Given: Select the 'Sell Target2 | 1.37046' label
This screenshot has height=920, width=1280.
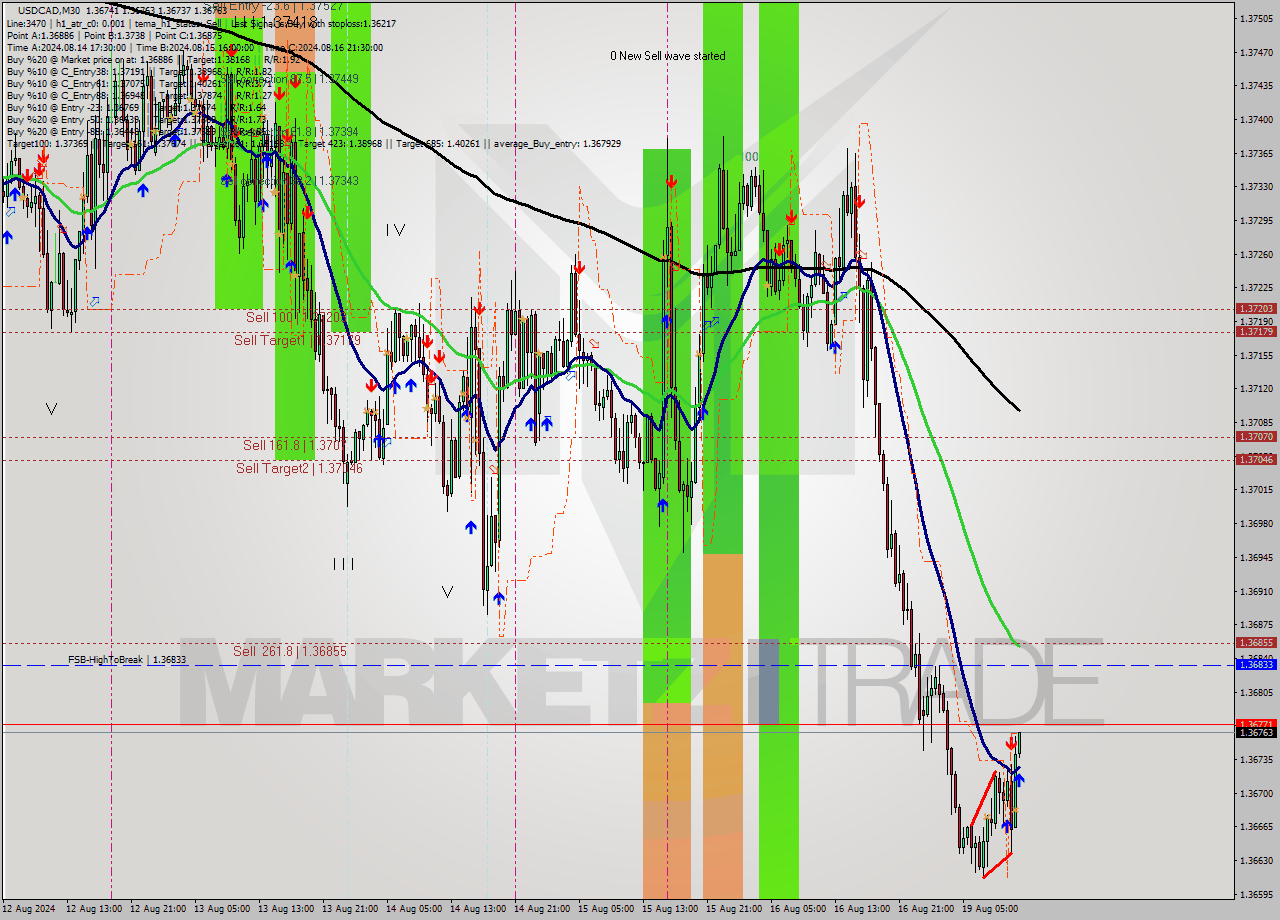Looking at the screenshot, I should (299, 468).
